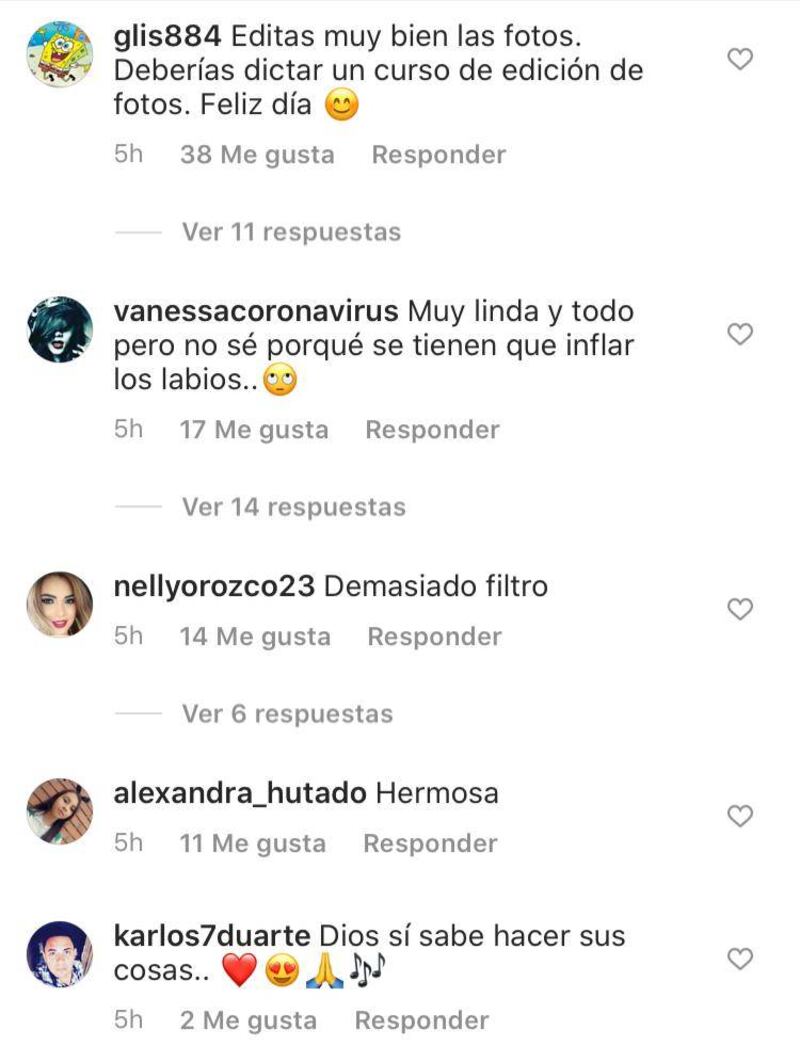Viewport: 800px width, 1046px height.
Task: Tap heart icon next to alexandra_hutado comment
Action: (739, 816)
